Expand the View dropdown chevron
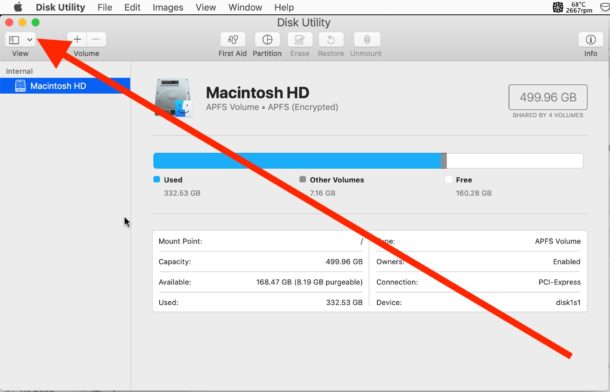610x392 pixels. (x=30, y=40)
